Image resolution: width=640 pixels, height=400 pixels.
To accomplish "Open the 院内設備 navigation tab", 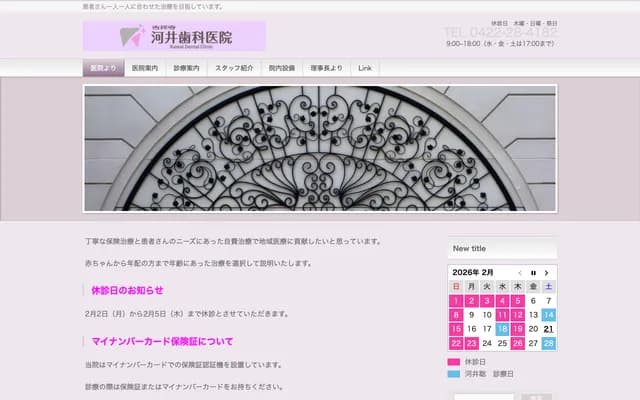I will [282, 68].
